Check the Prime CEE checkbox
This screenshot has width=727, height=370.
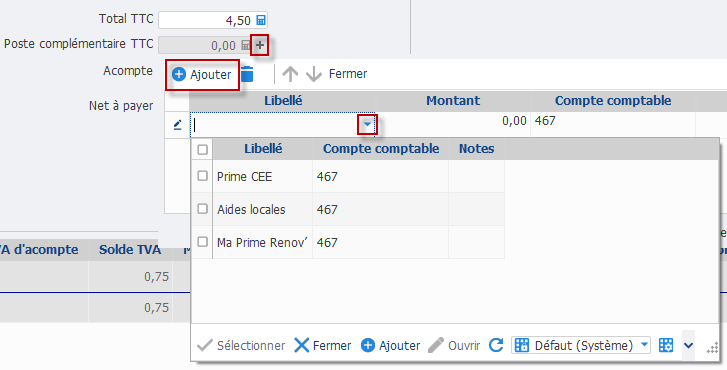click(202, 176)
